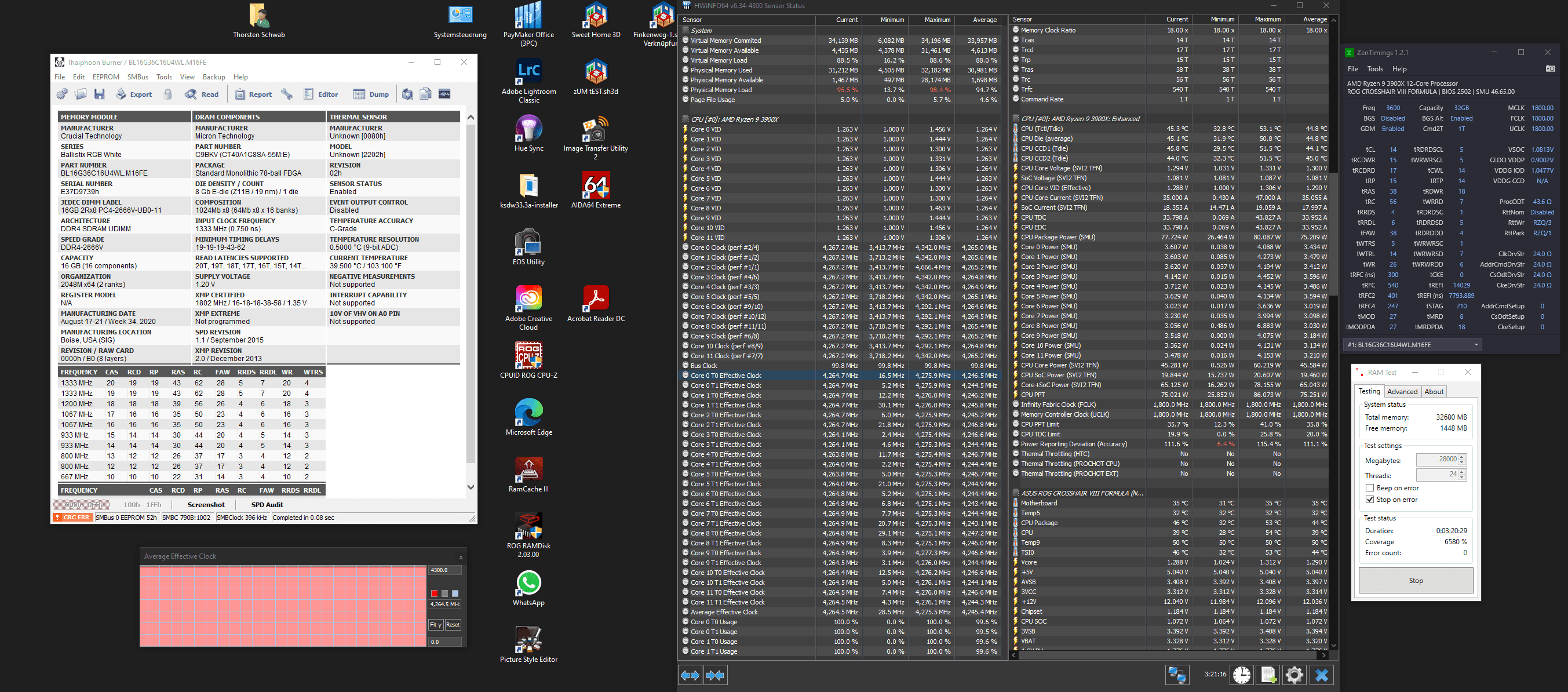This screenshot has height=692, width=1568.
Task: Click the Thaiphoon Burner vertical scrollbar down arrow
Action: tap(470, 486)
